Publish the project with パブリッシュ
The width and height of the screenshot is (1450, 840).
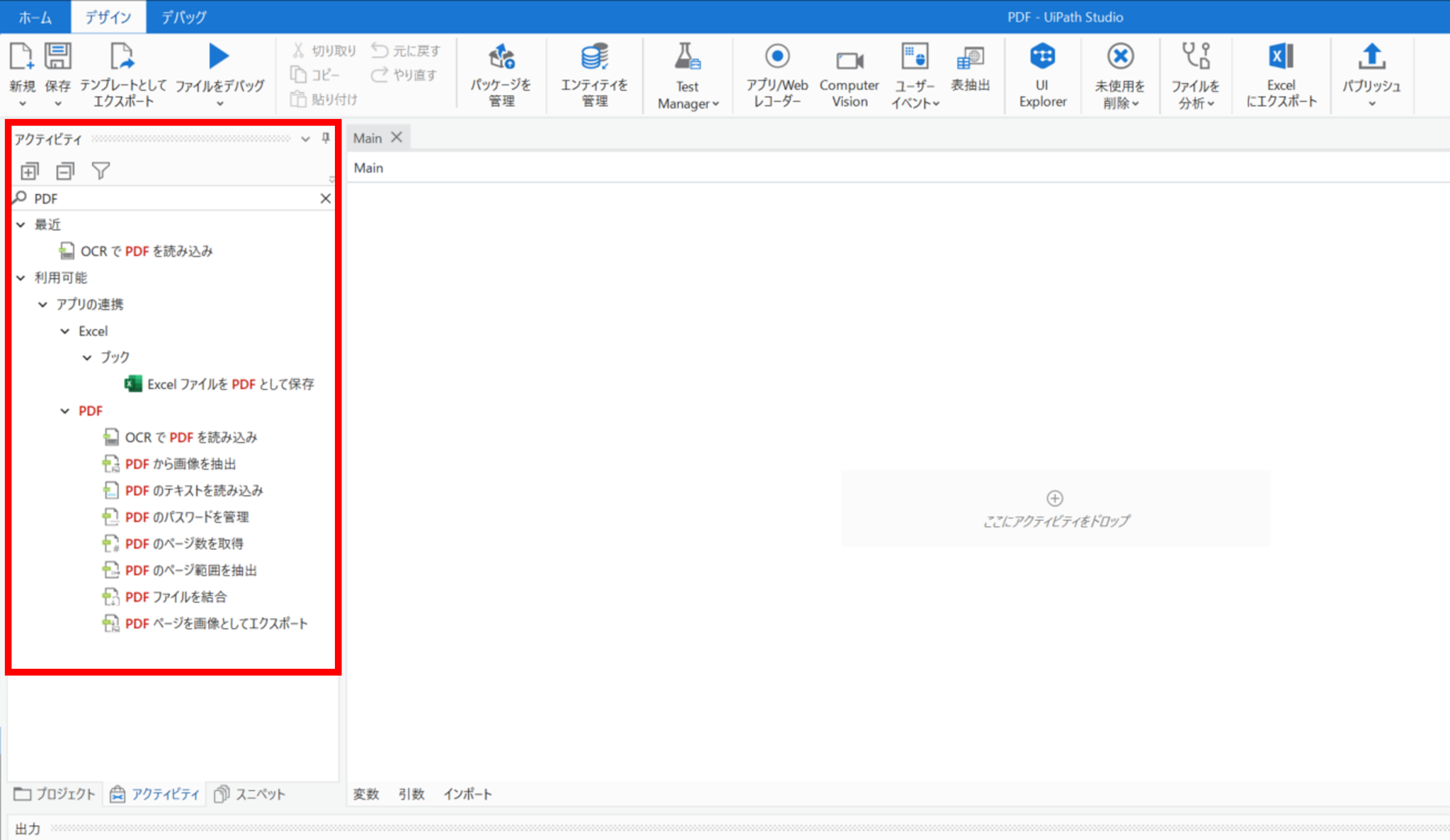tap(1371, 74)
